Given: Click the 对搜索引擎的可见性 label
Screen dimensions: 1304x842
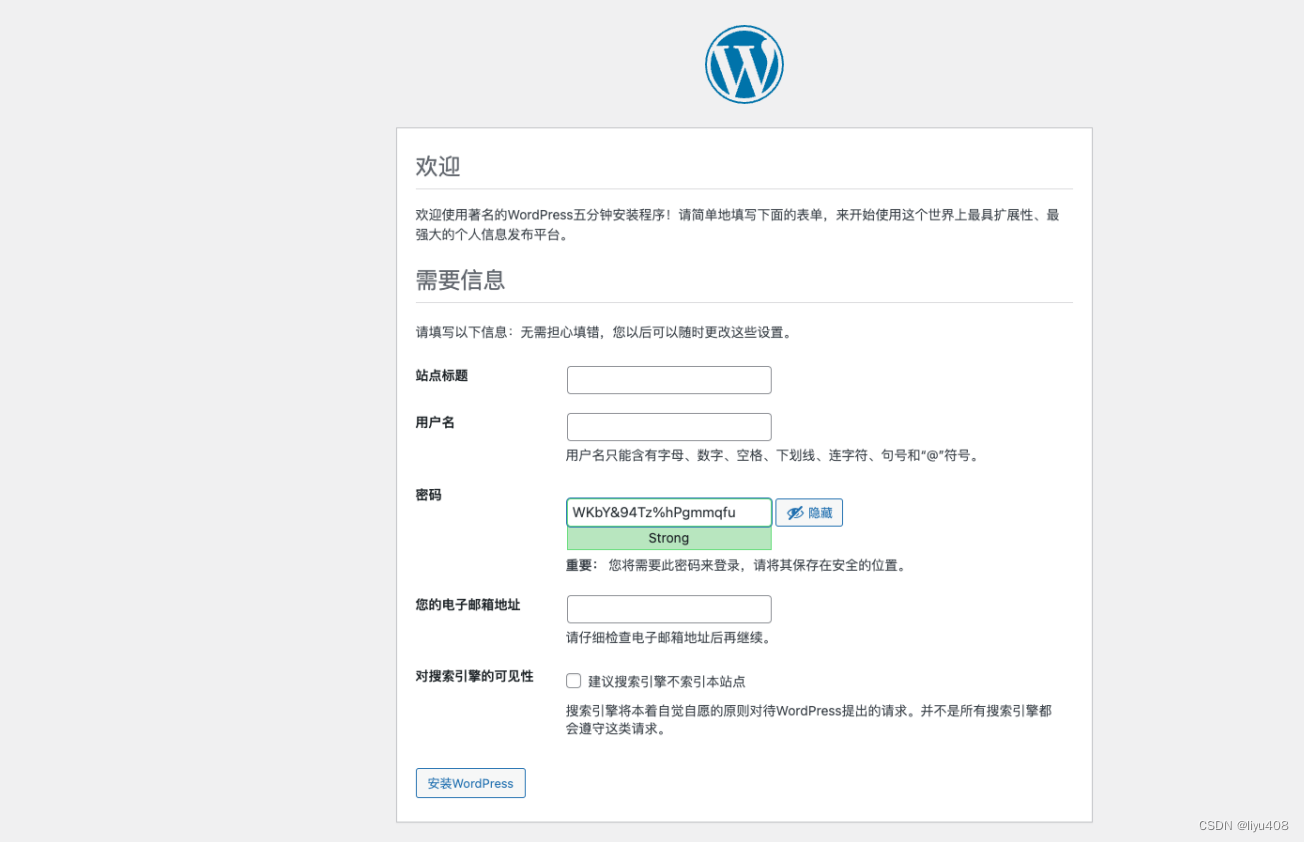Looking at the screenshot, I should click(x=473, y=676).
